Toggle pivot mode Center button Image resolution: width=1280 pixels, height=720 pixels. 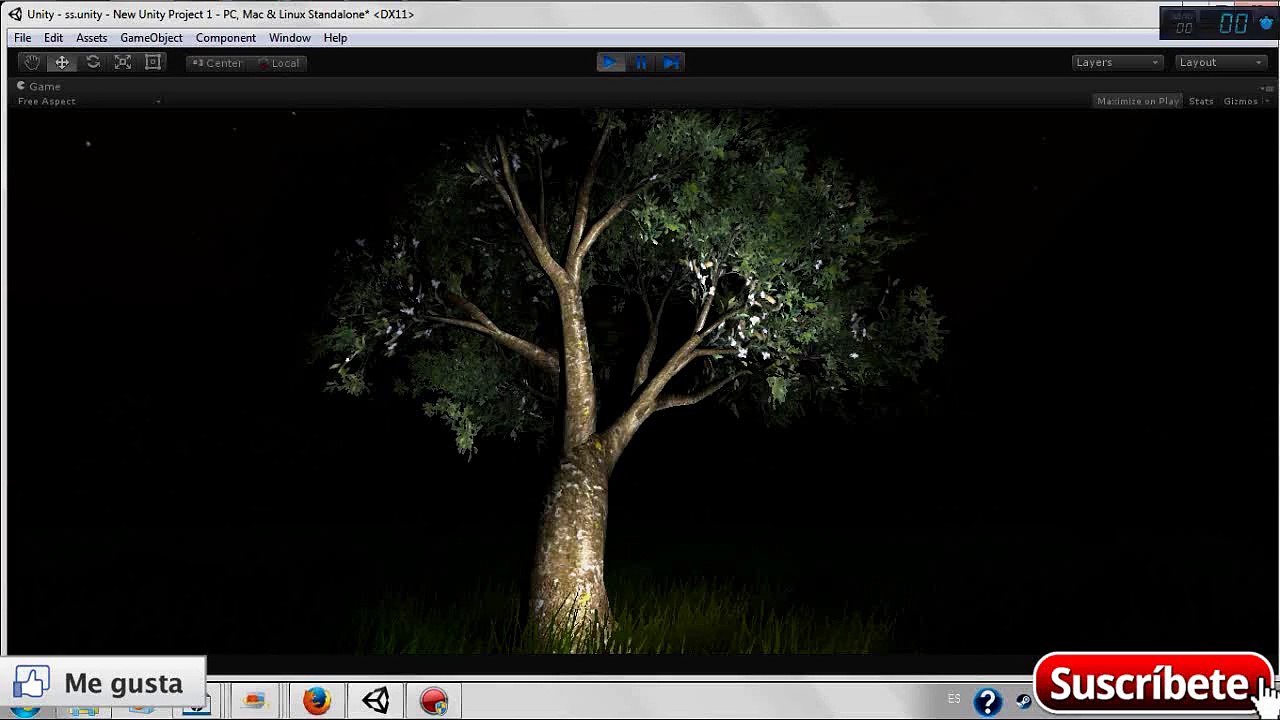(x=217, y=63)
